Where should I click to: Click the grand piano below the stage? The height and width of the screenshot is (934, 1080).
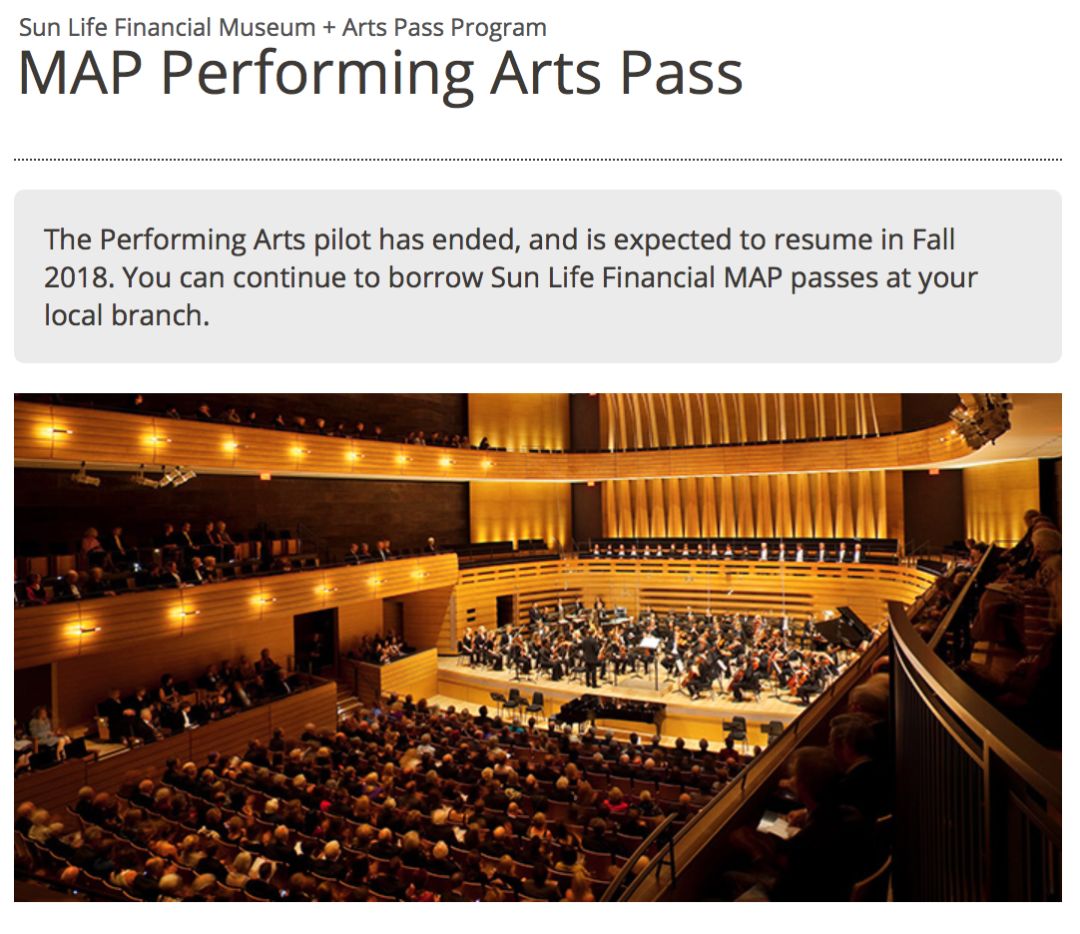click(x=606, y=714)
